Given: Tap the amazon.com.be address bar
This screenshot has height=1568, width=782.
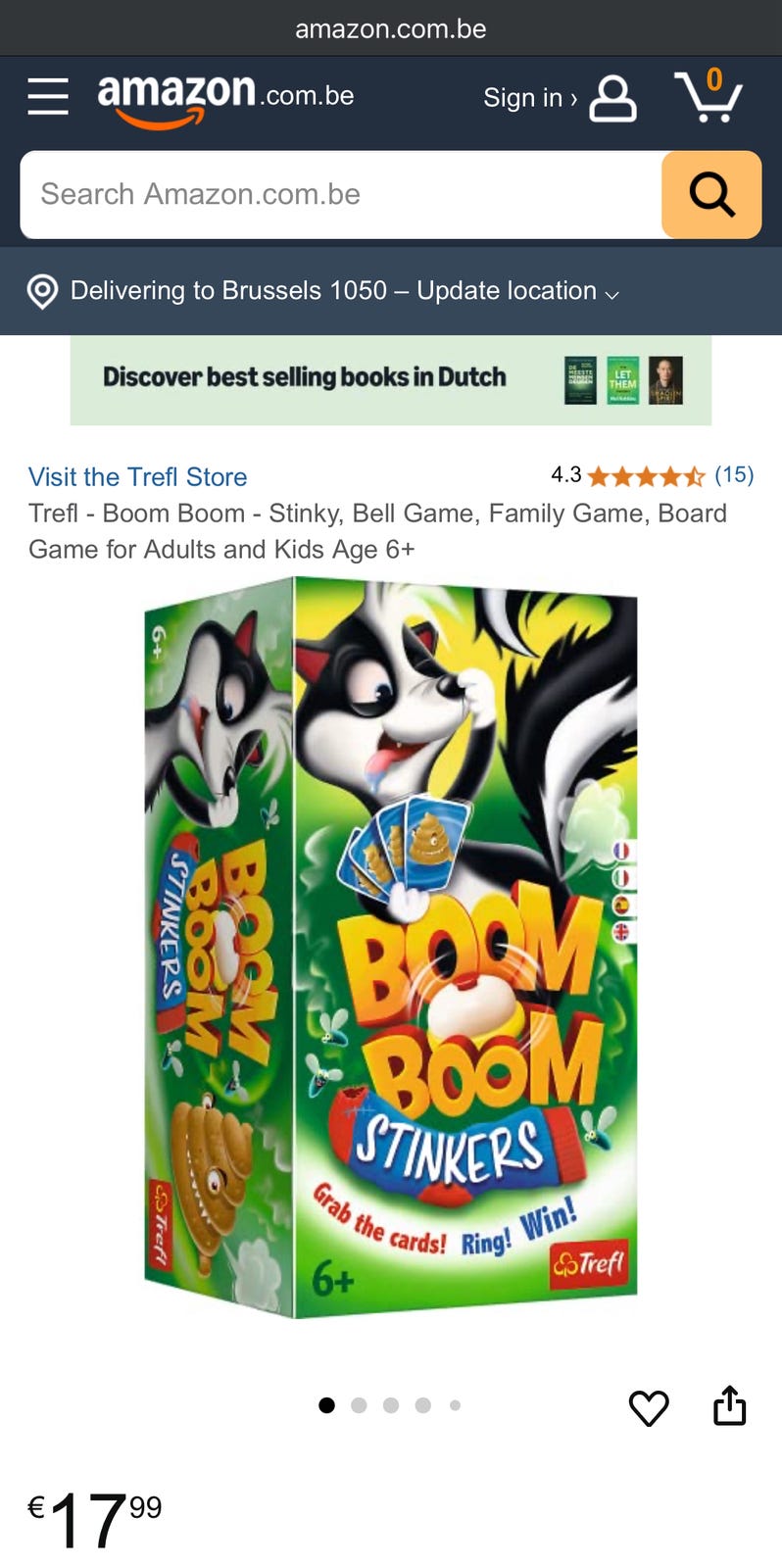Looking at the screenshot, I should 391,28.
